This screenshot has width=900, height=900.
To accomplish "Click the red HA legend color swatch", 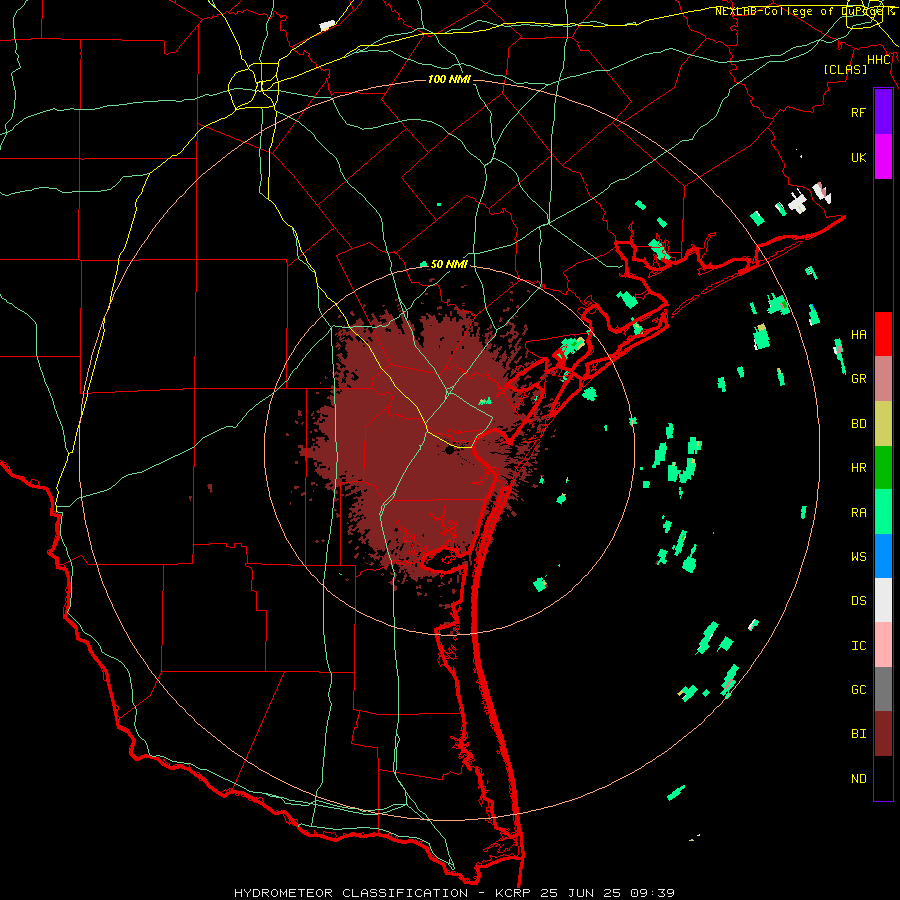I will point(883,334).
